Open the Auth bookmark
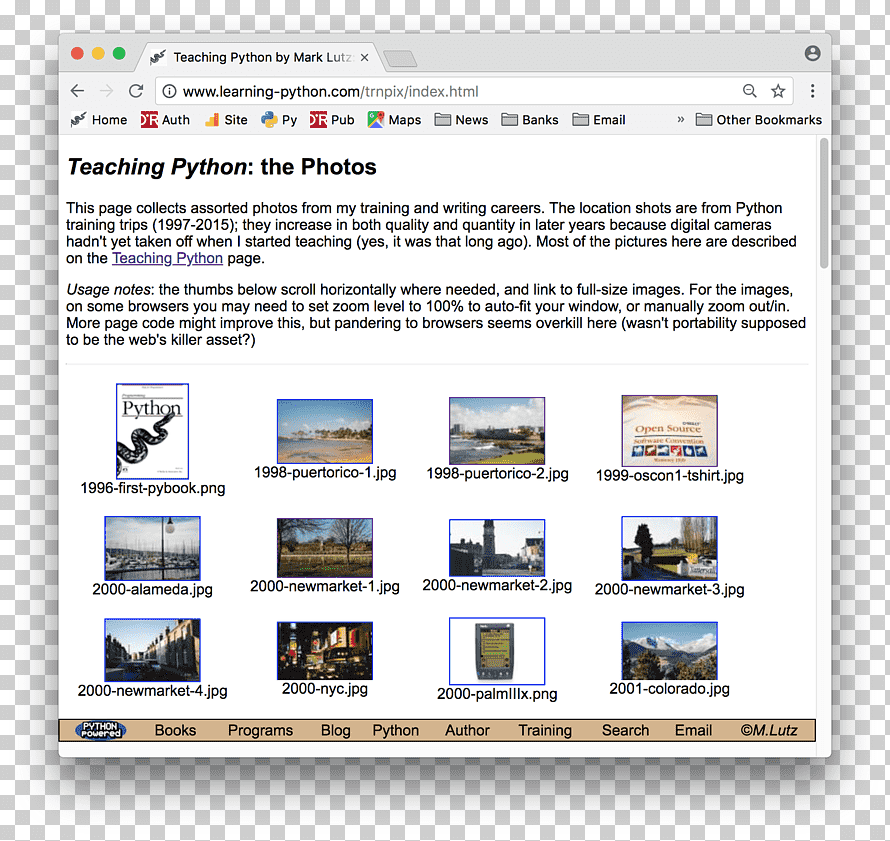 [165, 120]
